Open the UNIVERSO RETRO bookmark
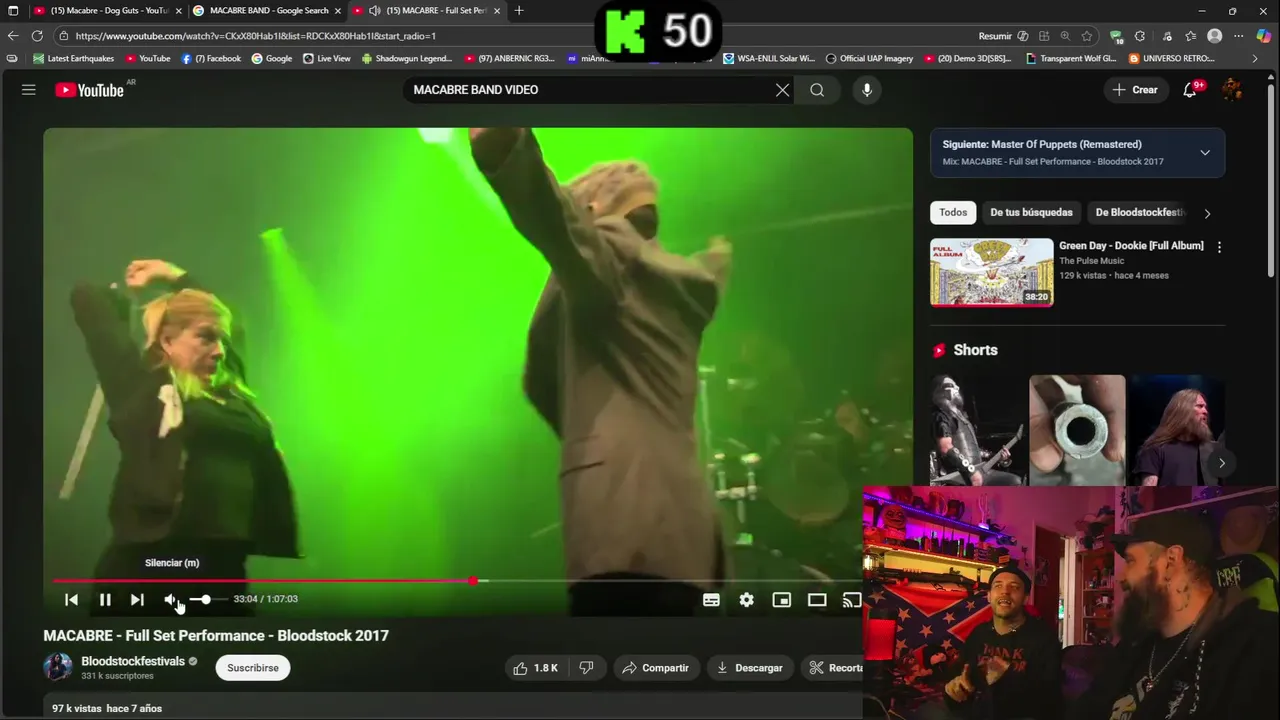This screenshot has width=1280, height=720. (1171, 59)
